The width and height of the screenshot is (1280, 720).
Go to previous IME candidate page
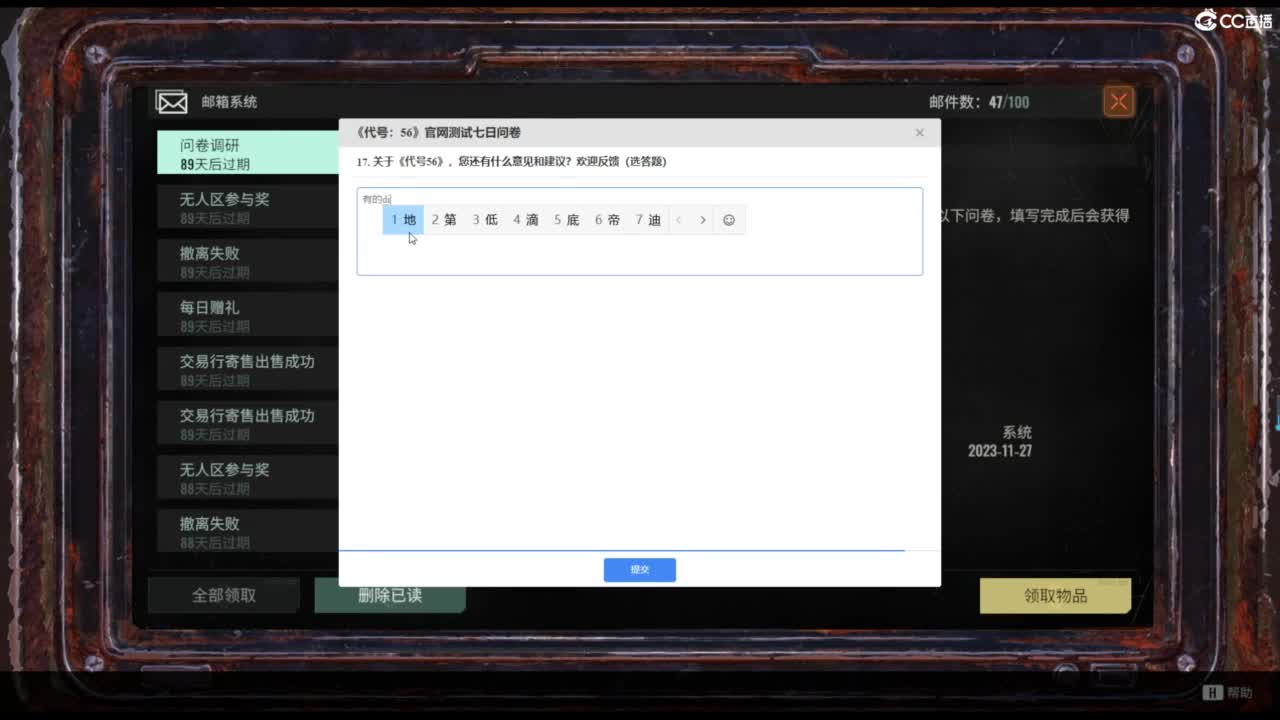679,220
